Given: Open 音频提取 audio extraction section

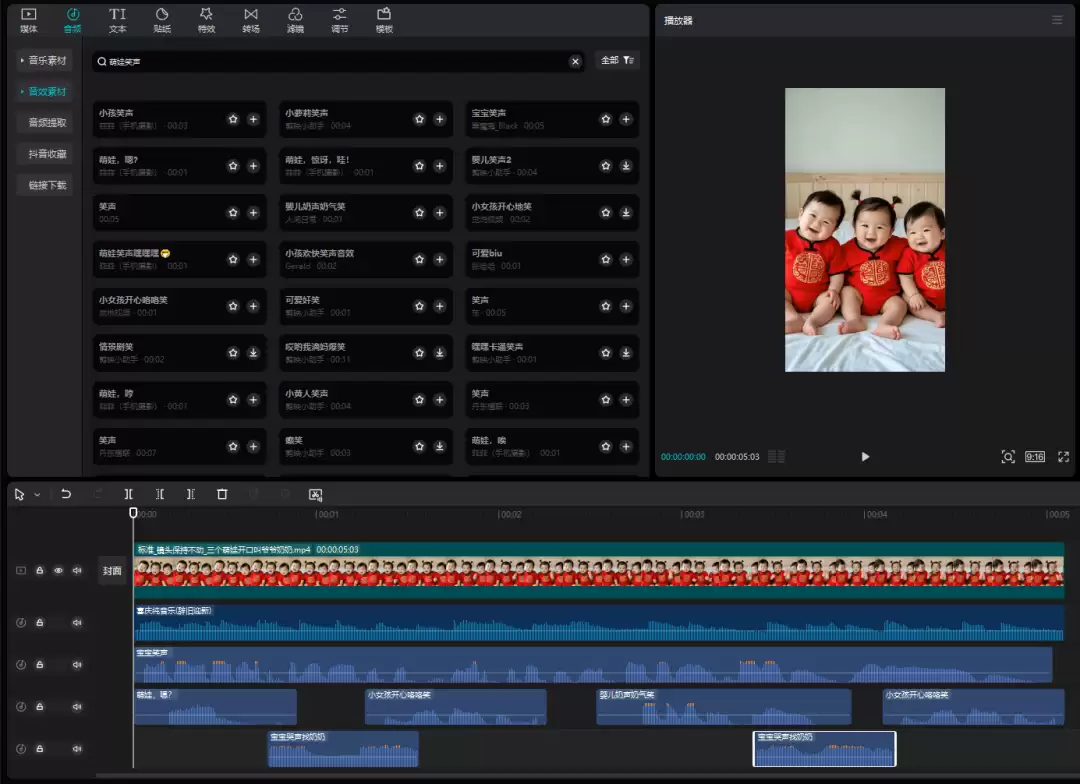Looking at the screenshot, I should (x=47, y=123).
